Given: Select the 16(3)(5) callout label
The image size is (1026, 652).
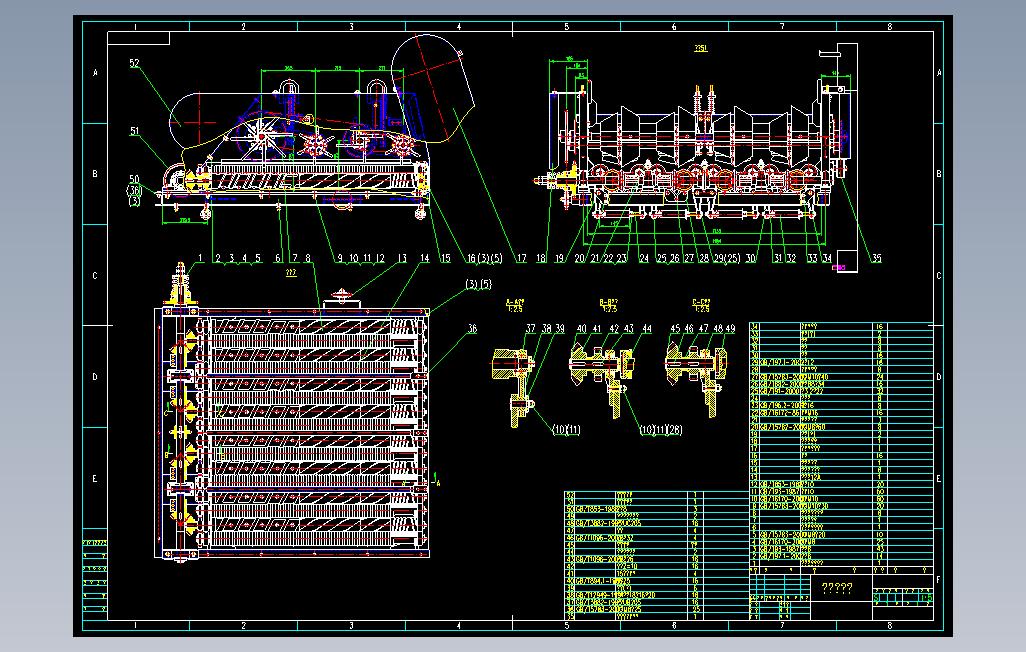Looking at the screenshot, I should pyautogui.click(x=484, y=259).
